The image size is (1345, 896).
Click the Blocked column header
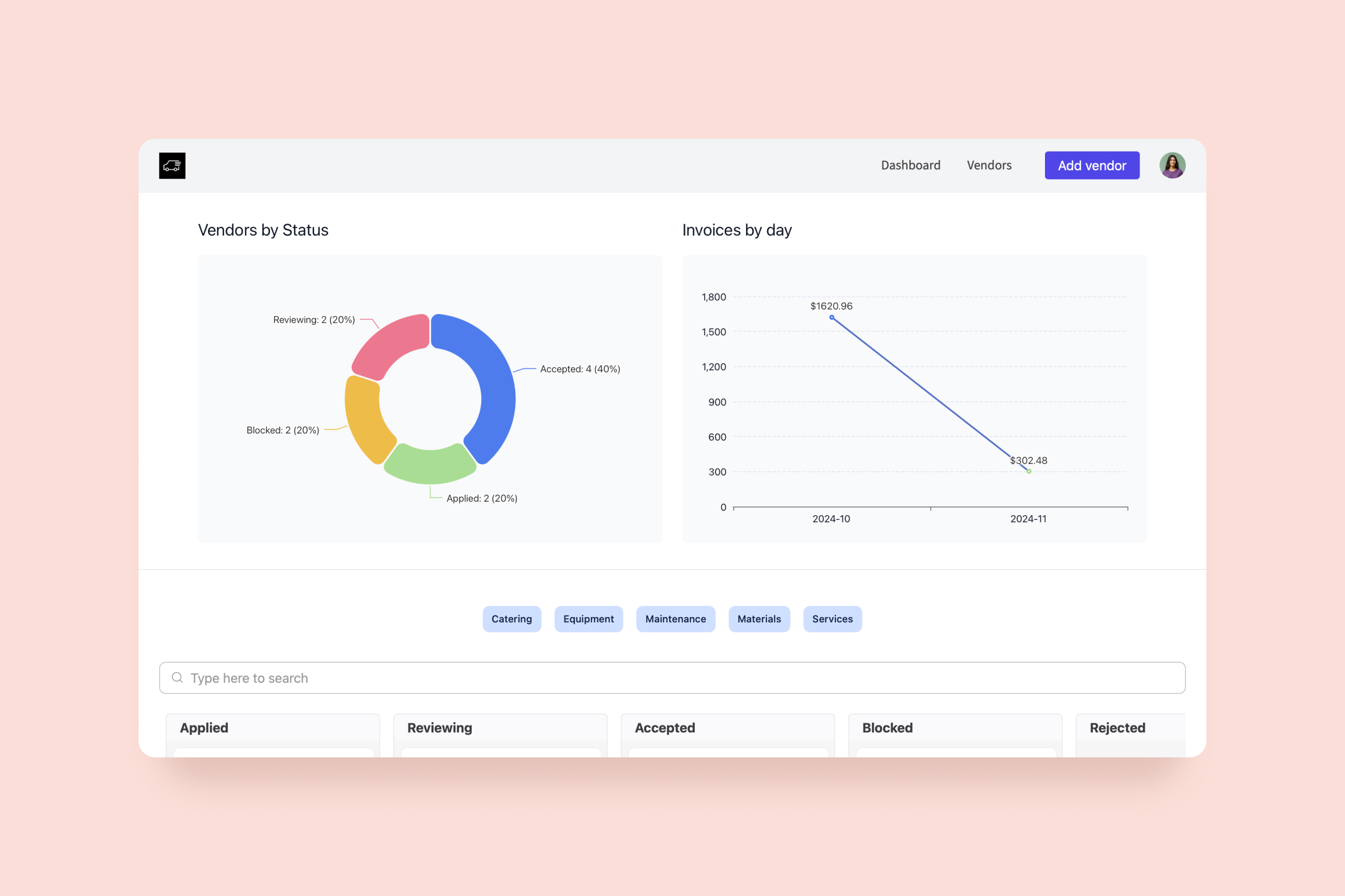pos(887,727)
